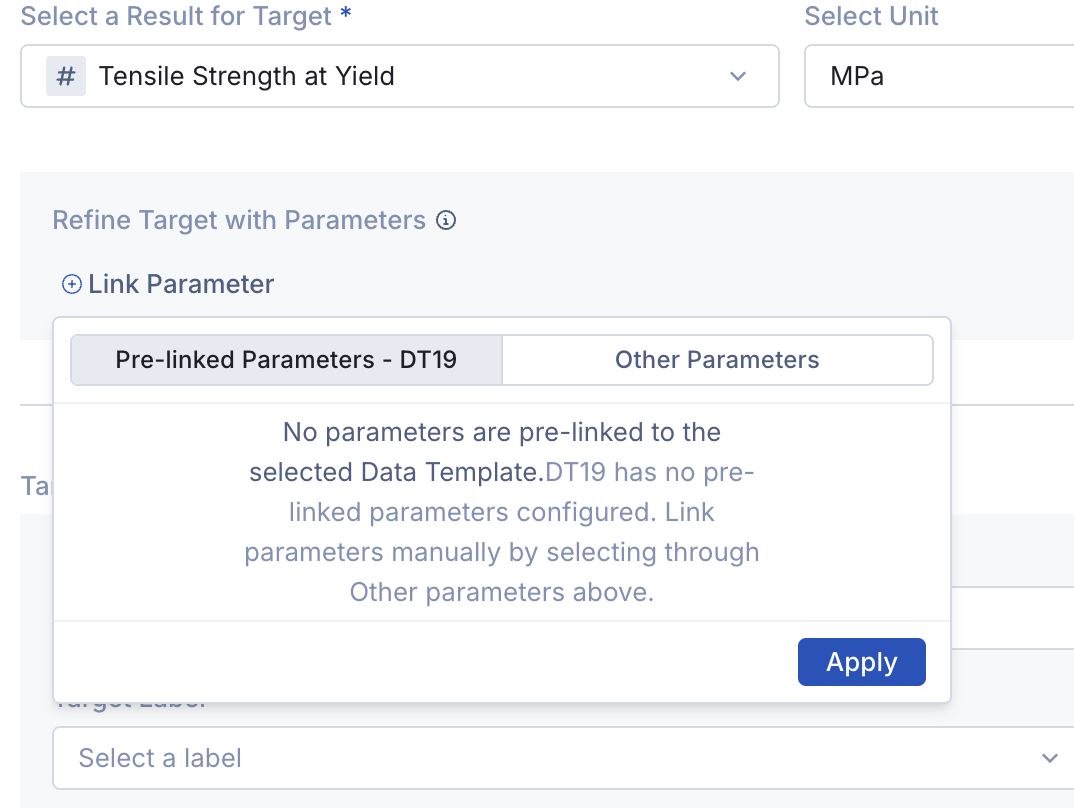This screenshot has height=808, width=1074.
Task: Click the Refine Target with Parameters heading
Action: (x=239, y=220)
